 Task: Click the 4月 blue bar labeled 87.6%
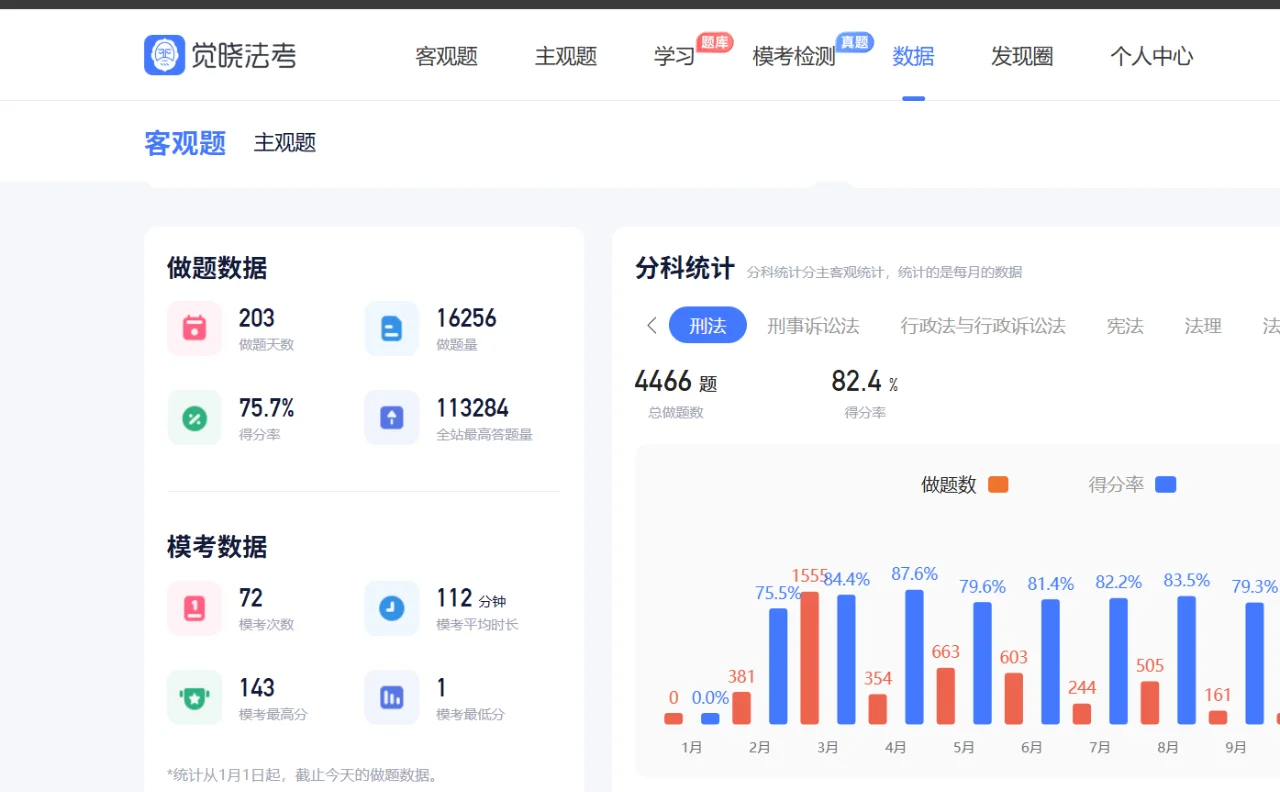coord(914,657)
